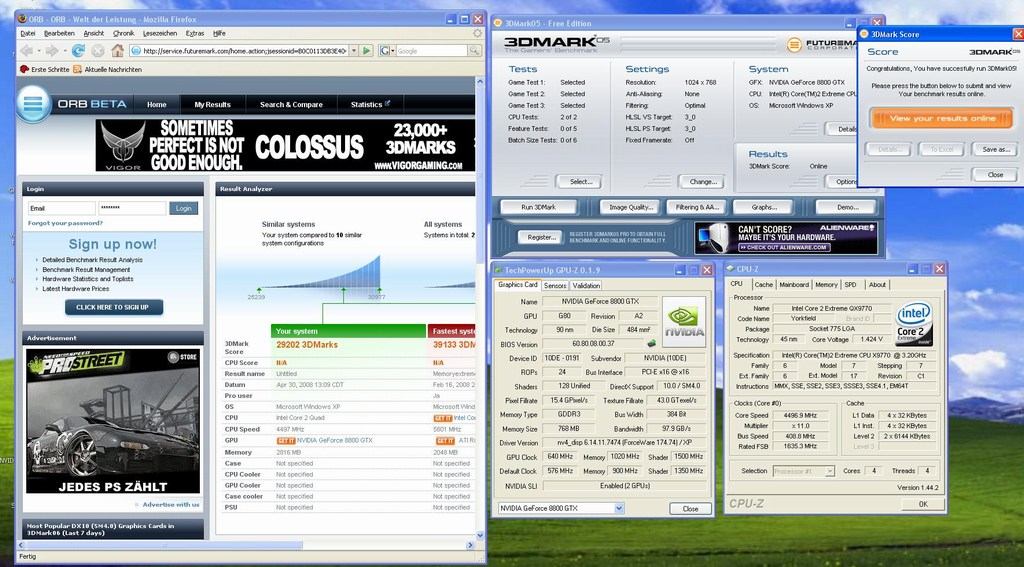Click the Select button under Tests
This screenshot has height=567, width=1024.
[579, 182]
